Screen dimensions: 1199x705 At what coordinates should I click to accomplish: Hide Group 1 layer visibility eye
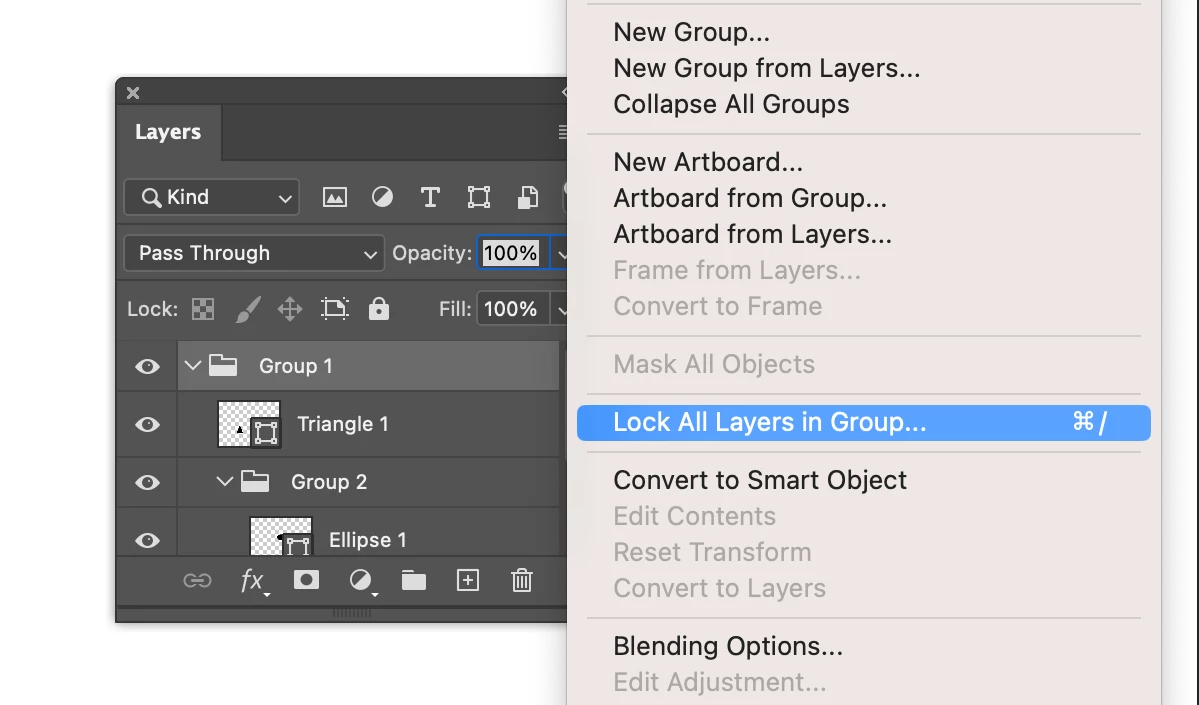148,366
